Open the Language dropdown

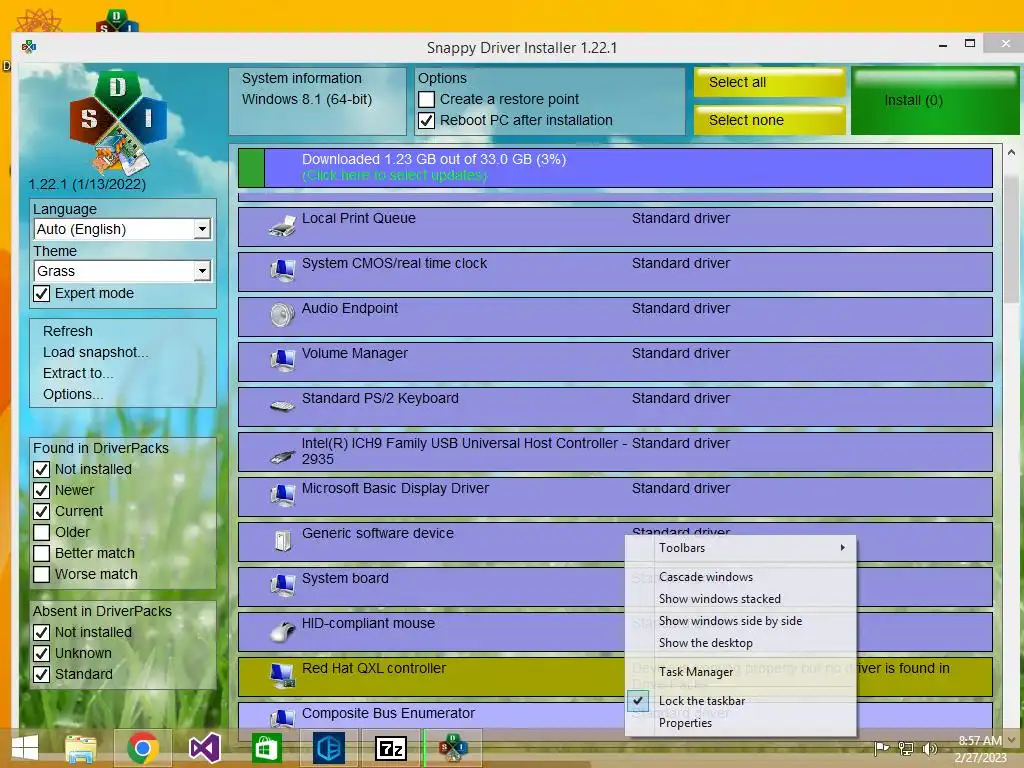[122, 229]
